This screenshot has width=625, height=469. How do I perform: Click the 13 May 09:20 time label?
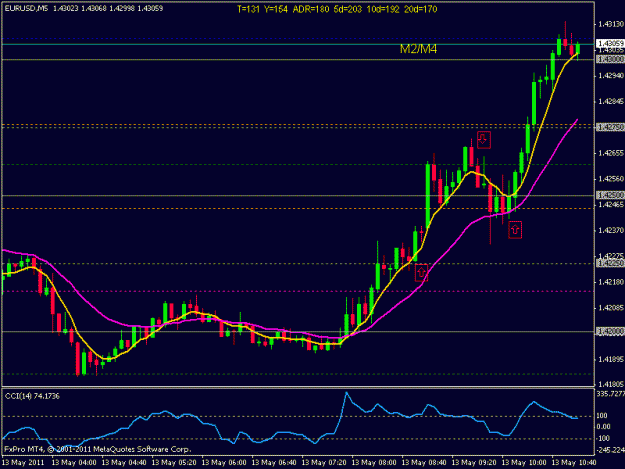pos(474,463)
